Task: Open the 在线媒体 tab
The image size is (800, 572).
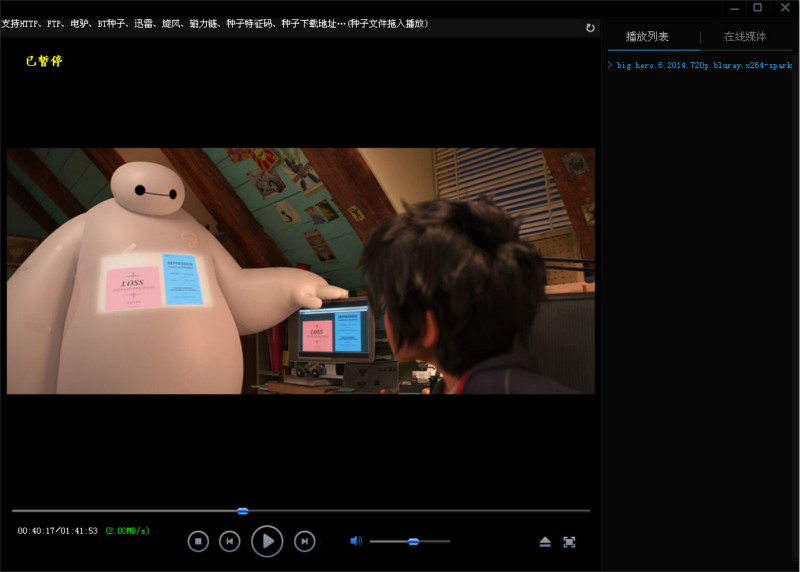Action: (745, 37)
